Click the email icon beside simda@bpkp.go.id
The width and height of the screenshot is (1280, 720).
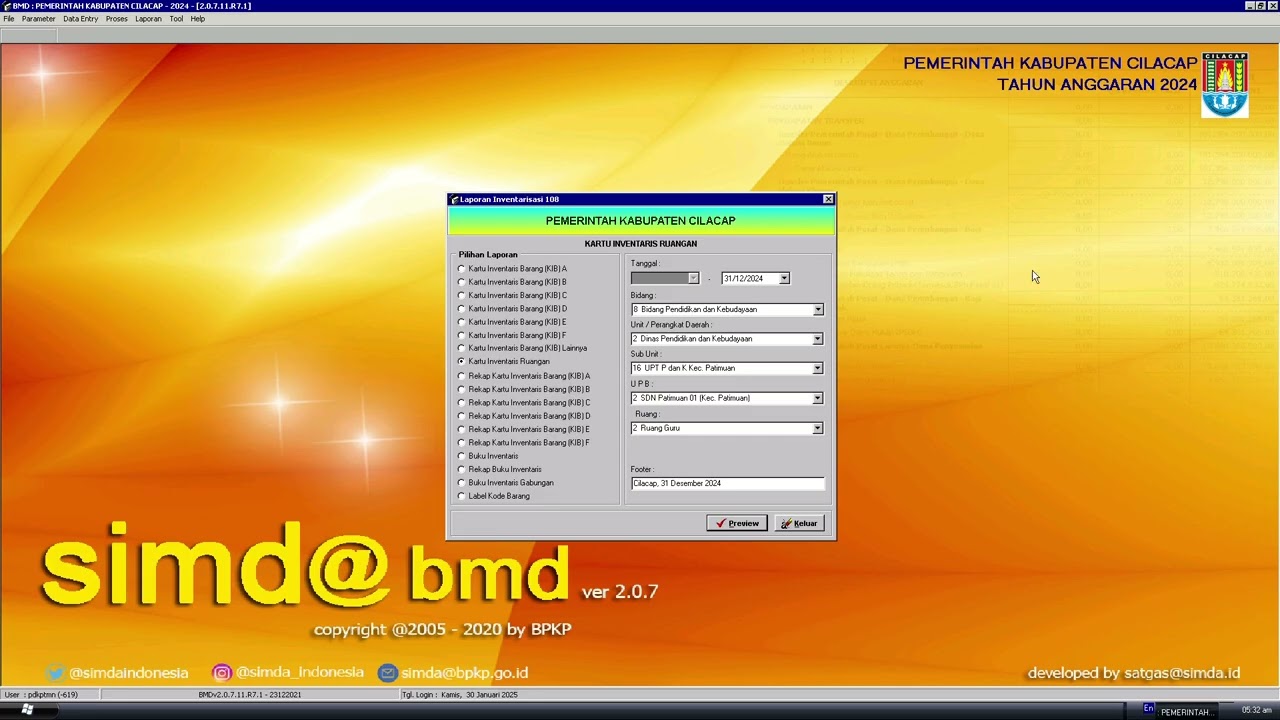click(388, 673)
